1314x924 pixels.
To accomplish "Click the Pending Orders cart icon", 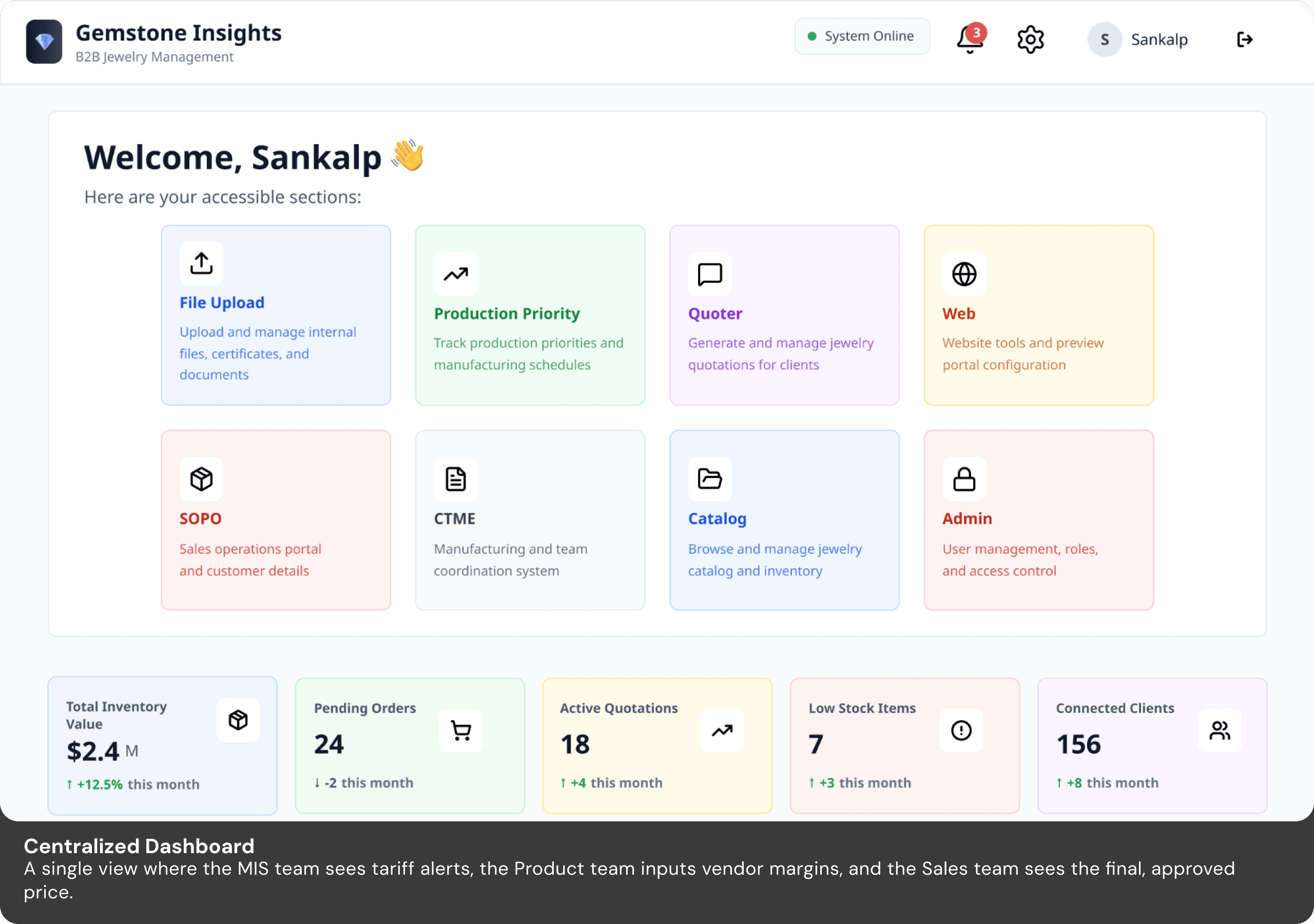I will (461, 730).
